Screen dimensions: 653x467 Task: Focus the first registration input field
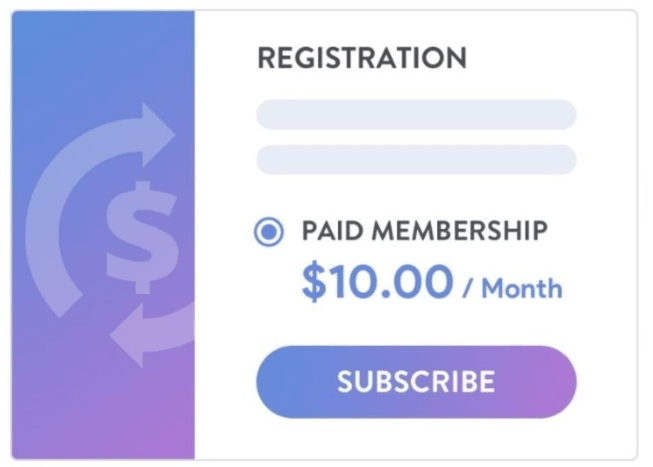tap(416, 114)
